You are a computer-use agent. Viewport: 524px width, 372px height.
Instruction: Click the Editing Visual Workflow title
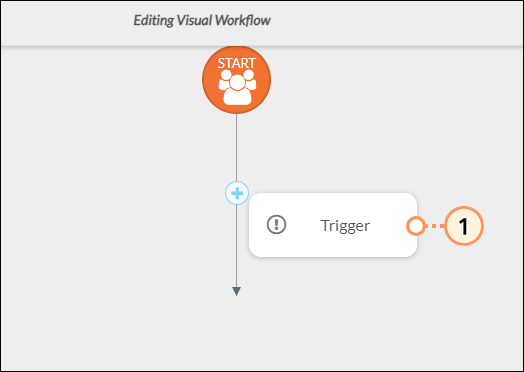(202, 20)
